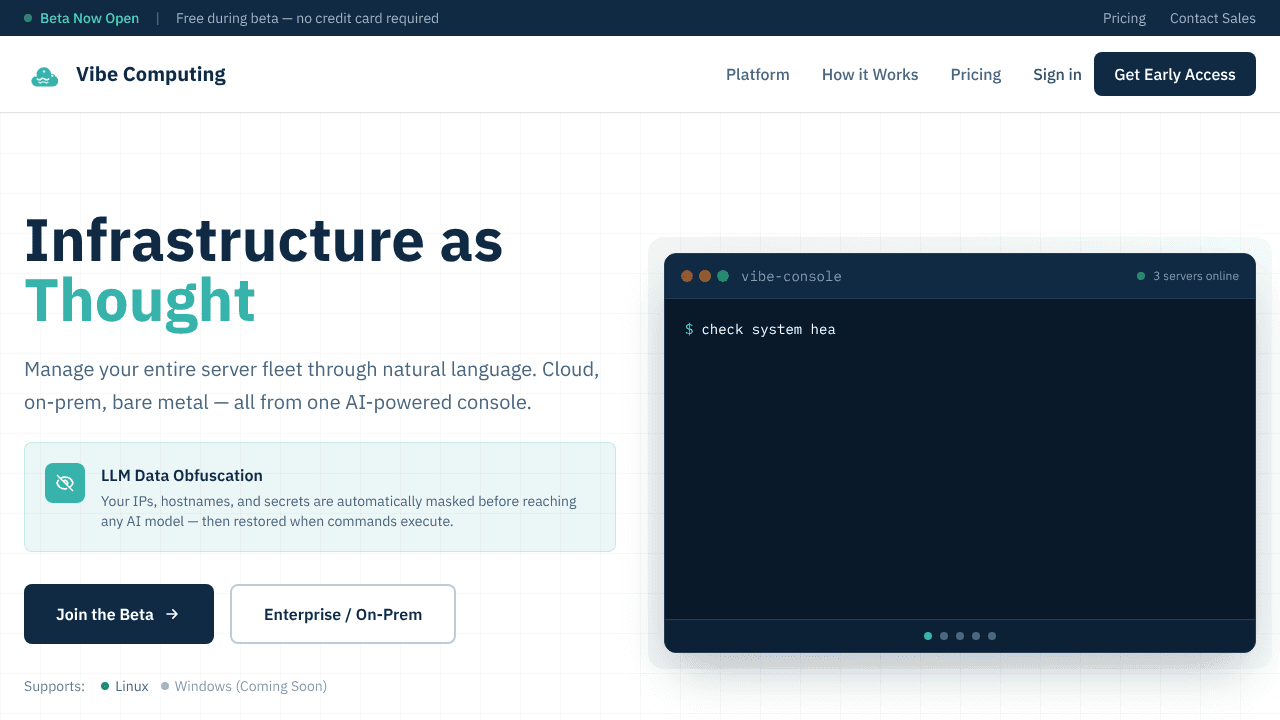Click the Windows (Coming Soon) label
1280x720 pixels.
pos(251,686)
